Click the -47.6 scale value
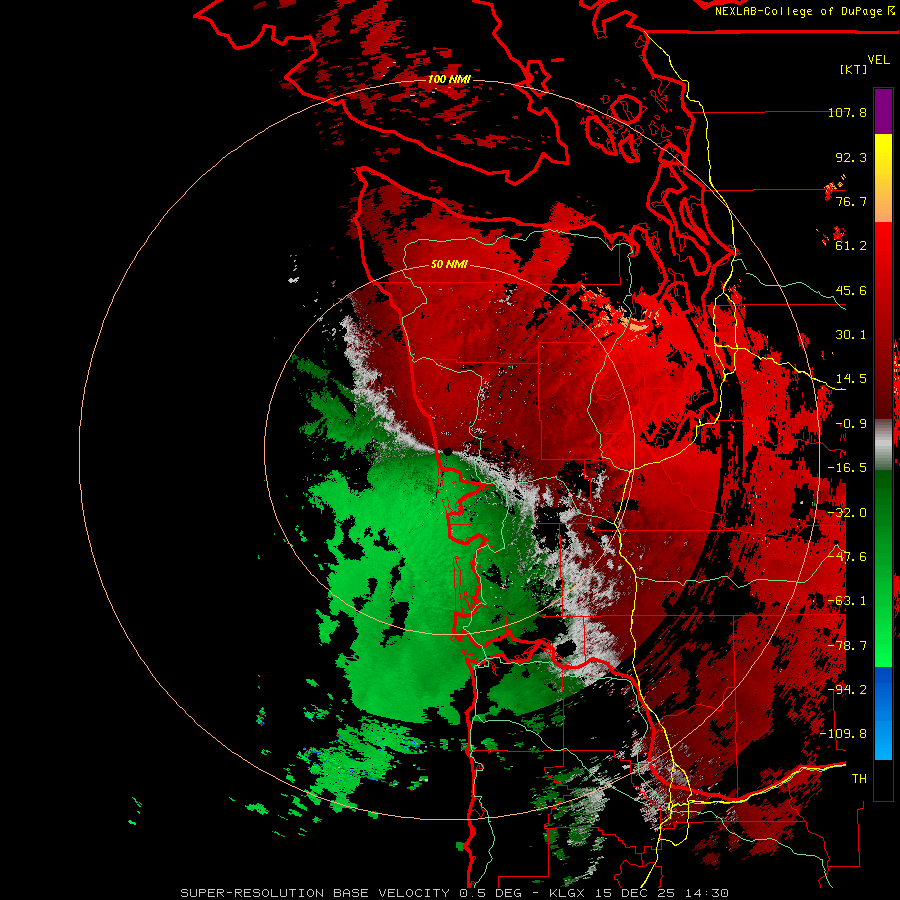This screenshot has height=900, width=900. pos(847,557)
